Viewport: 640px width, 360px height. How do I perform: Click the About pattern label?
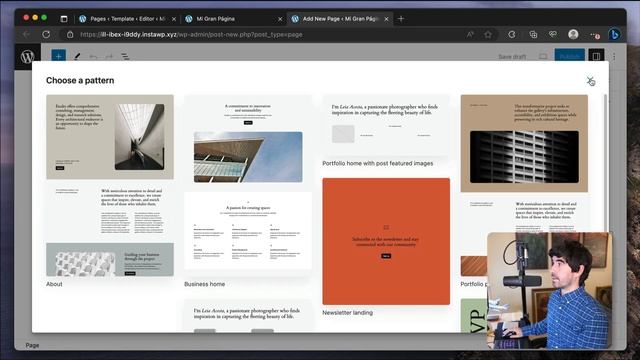click(54, 284)
